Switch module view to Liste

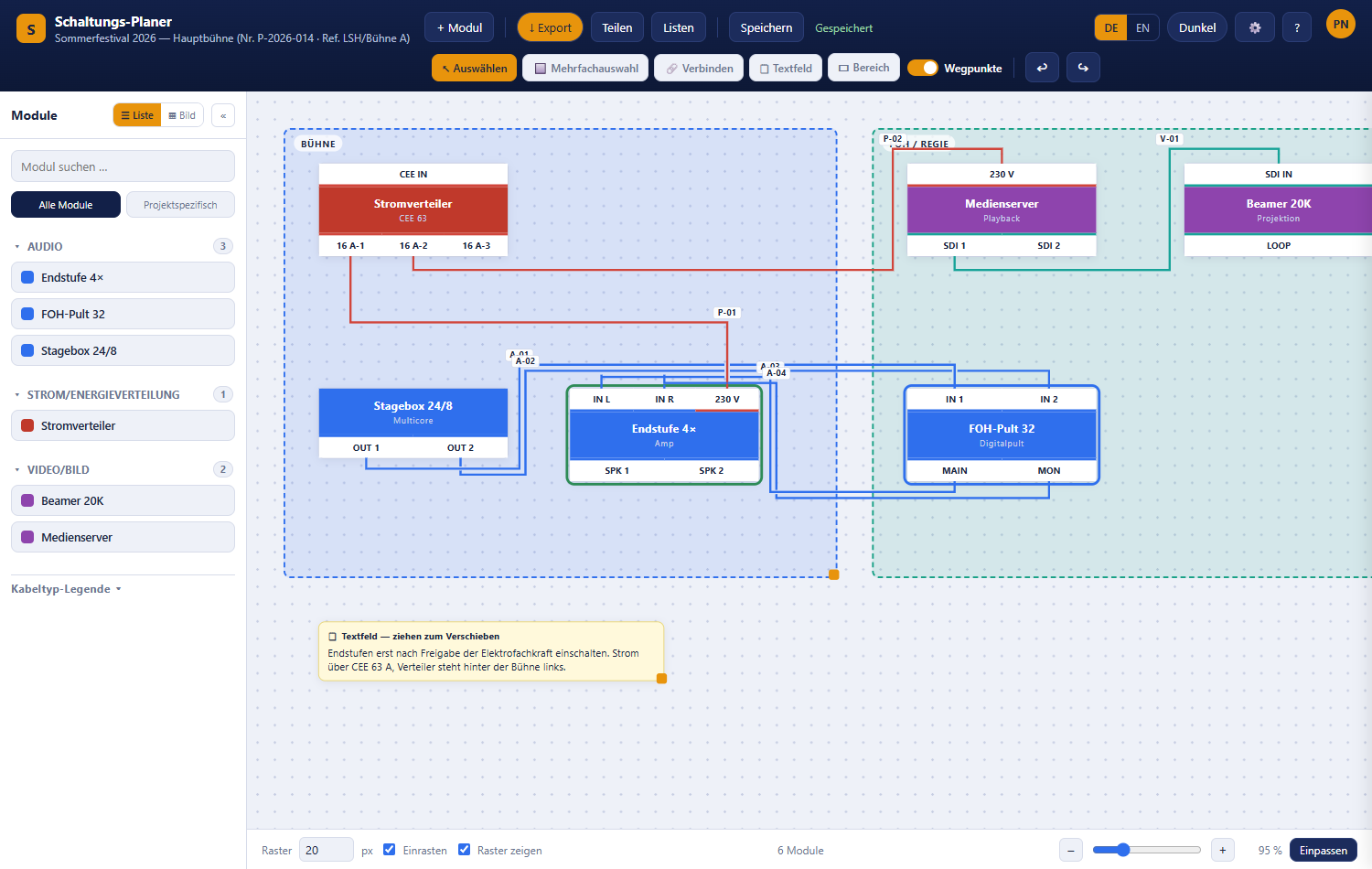coord(137,115)
